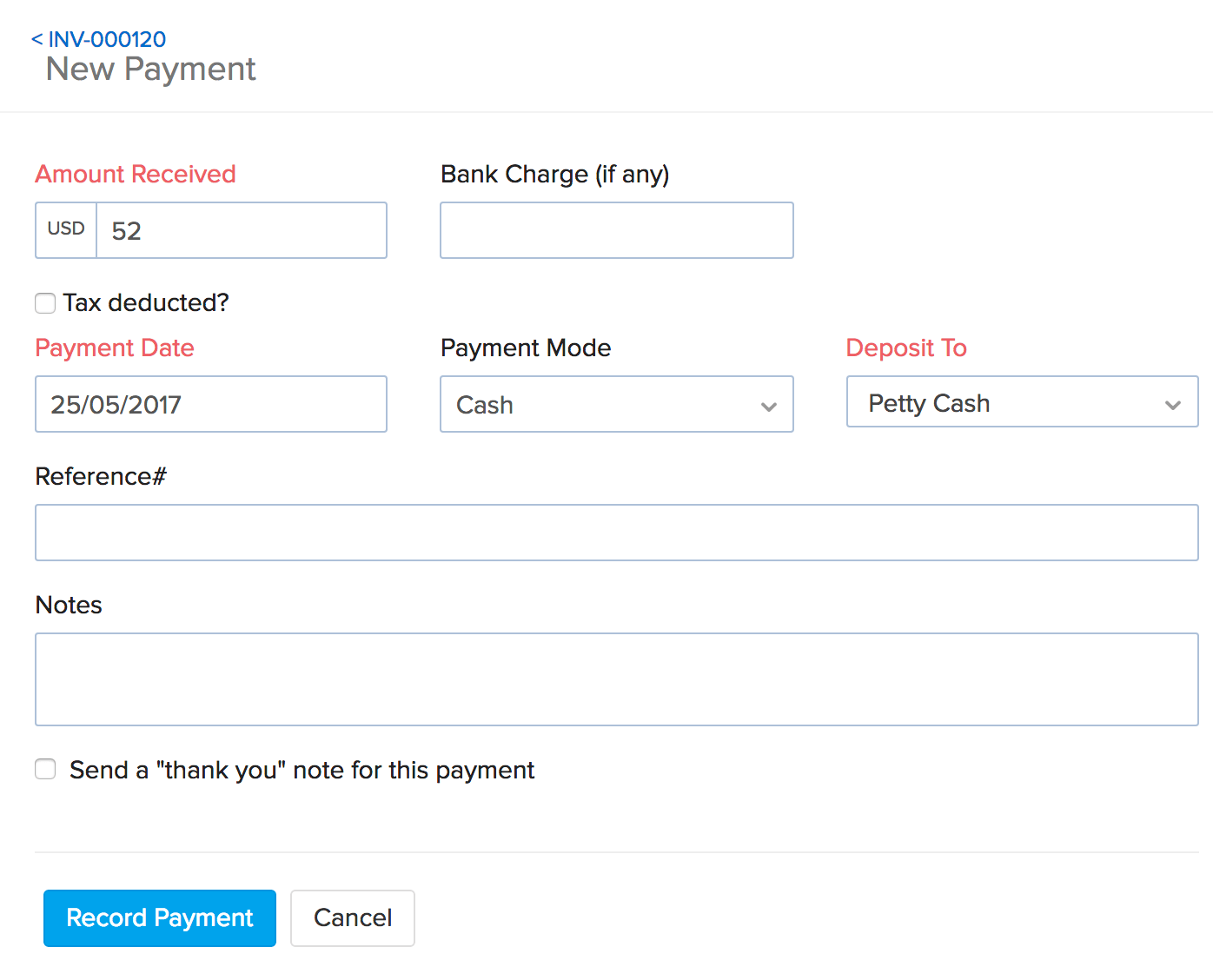Click the Reference# input field

click(x=616, y=532)
